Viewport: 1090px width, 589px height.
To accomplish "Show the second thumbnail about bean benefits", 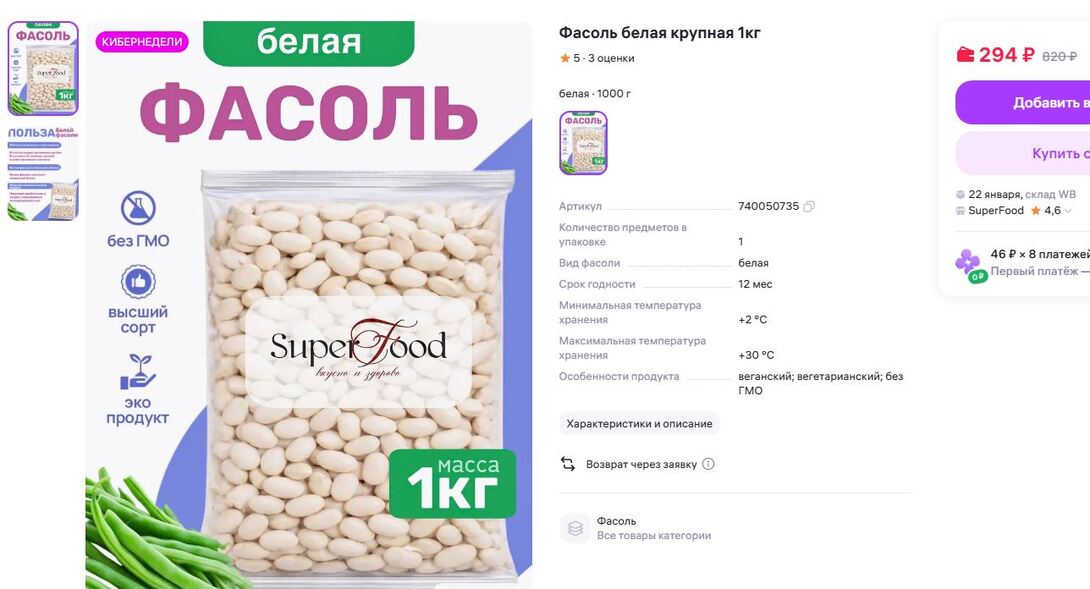I will pyautogui.click(x=43, y=173).
